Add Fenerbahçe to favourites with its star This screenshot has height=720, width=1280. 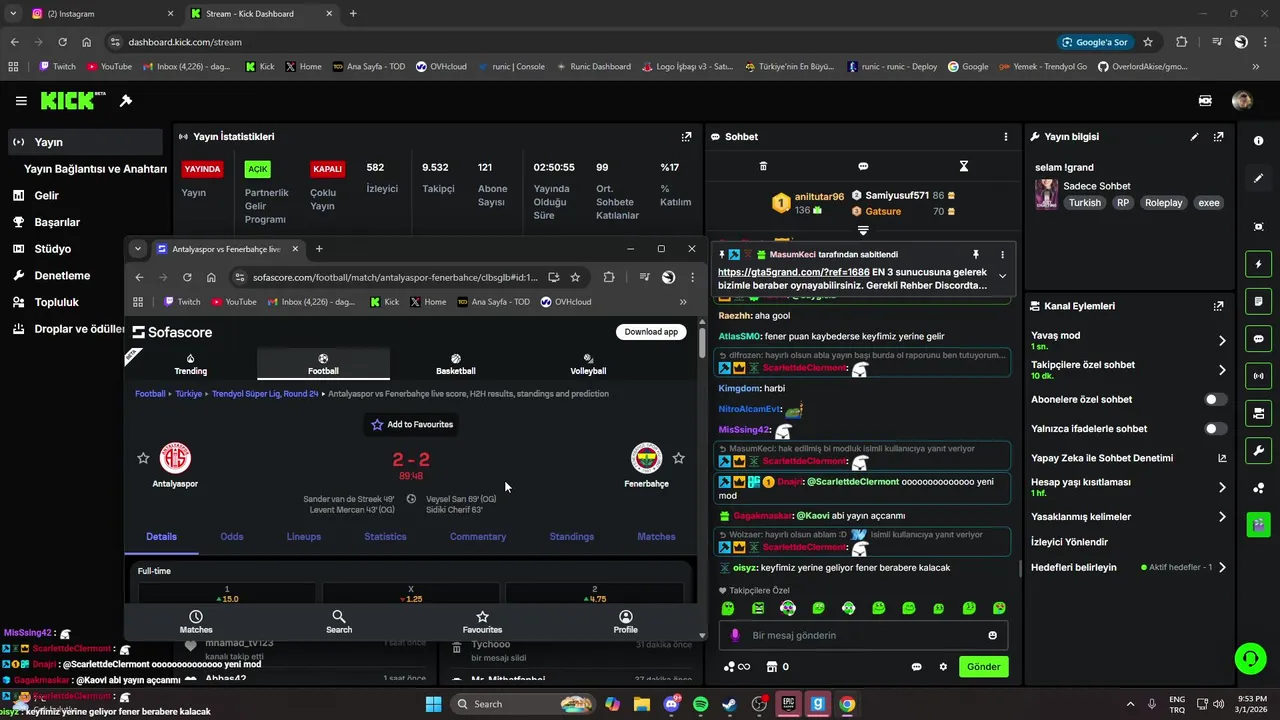coord(678,458)
